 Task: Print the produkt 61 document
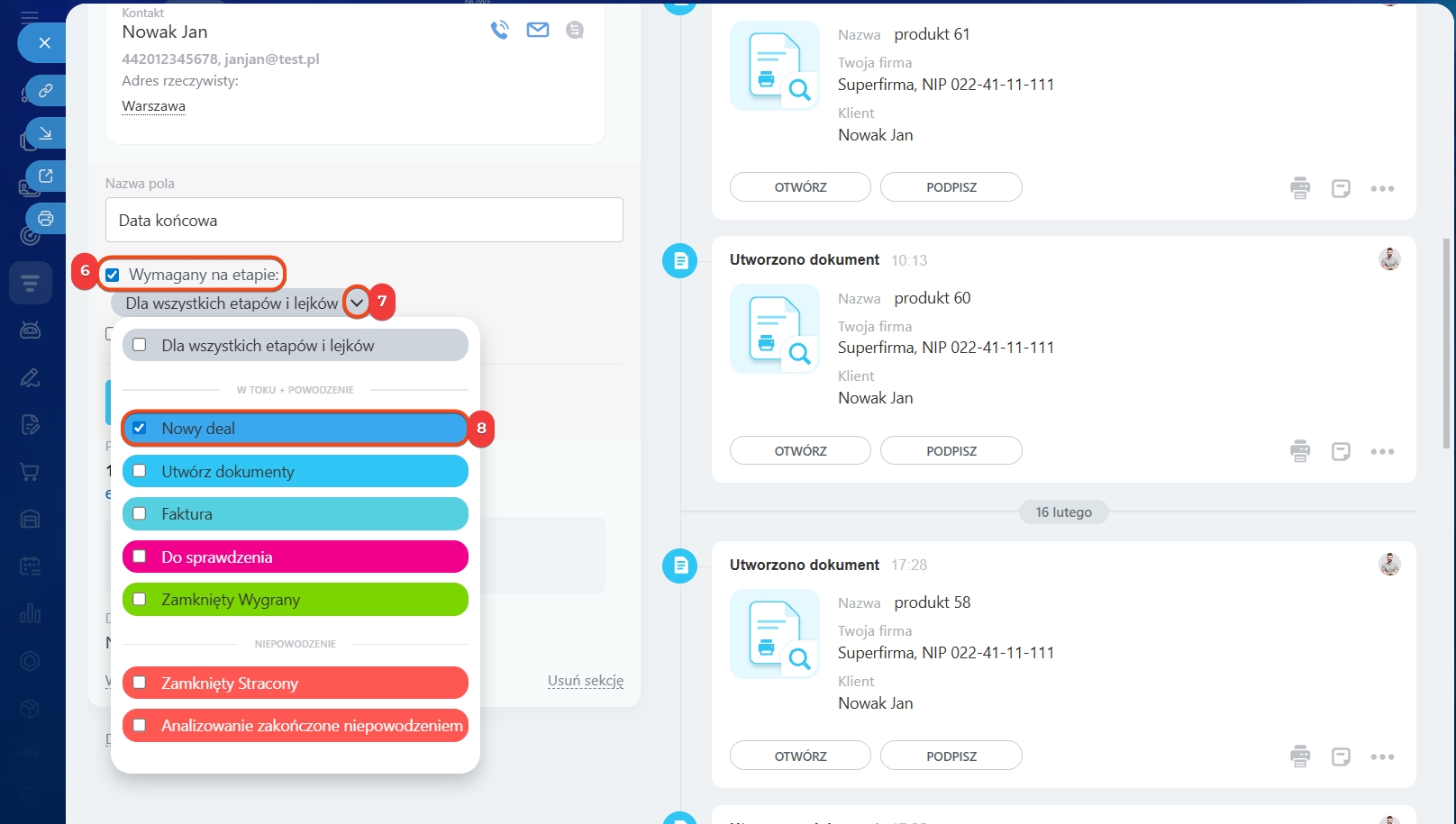[1299, 188]
